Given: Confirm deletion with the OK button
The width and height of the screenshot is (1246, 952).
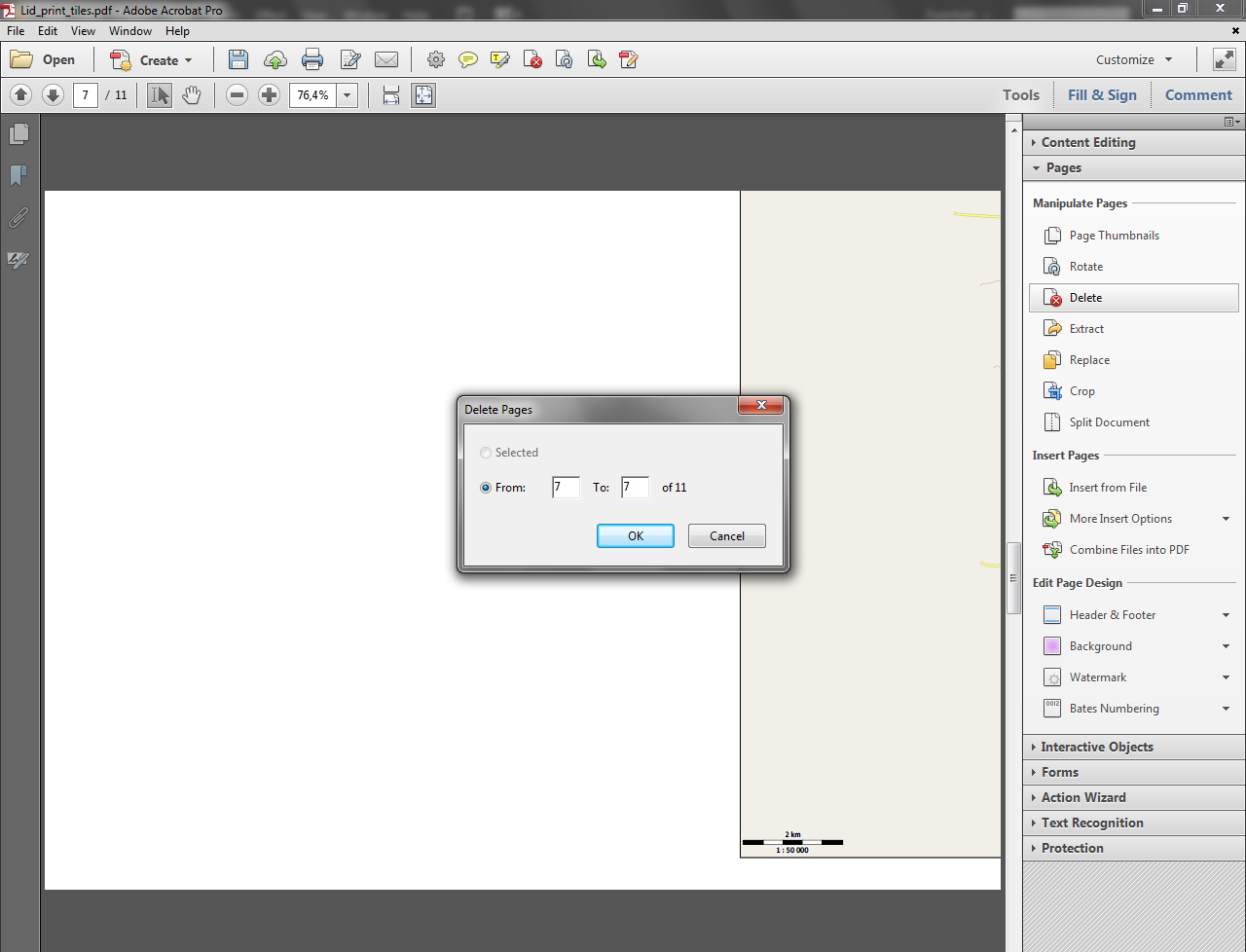Looking at the screenshot, I should coord(636,536).
